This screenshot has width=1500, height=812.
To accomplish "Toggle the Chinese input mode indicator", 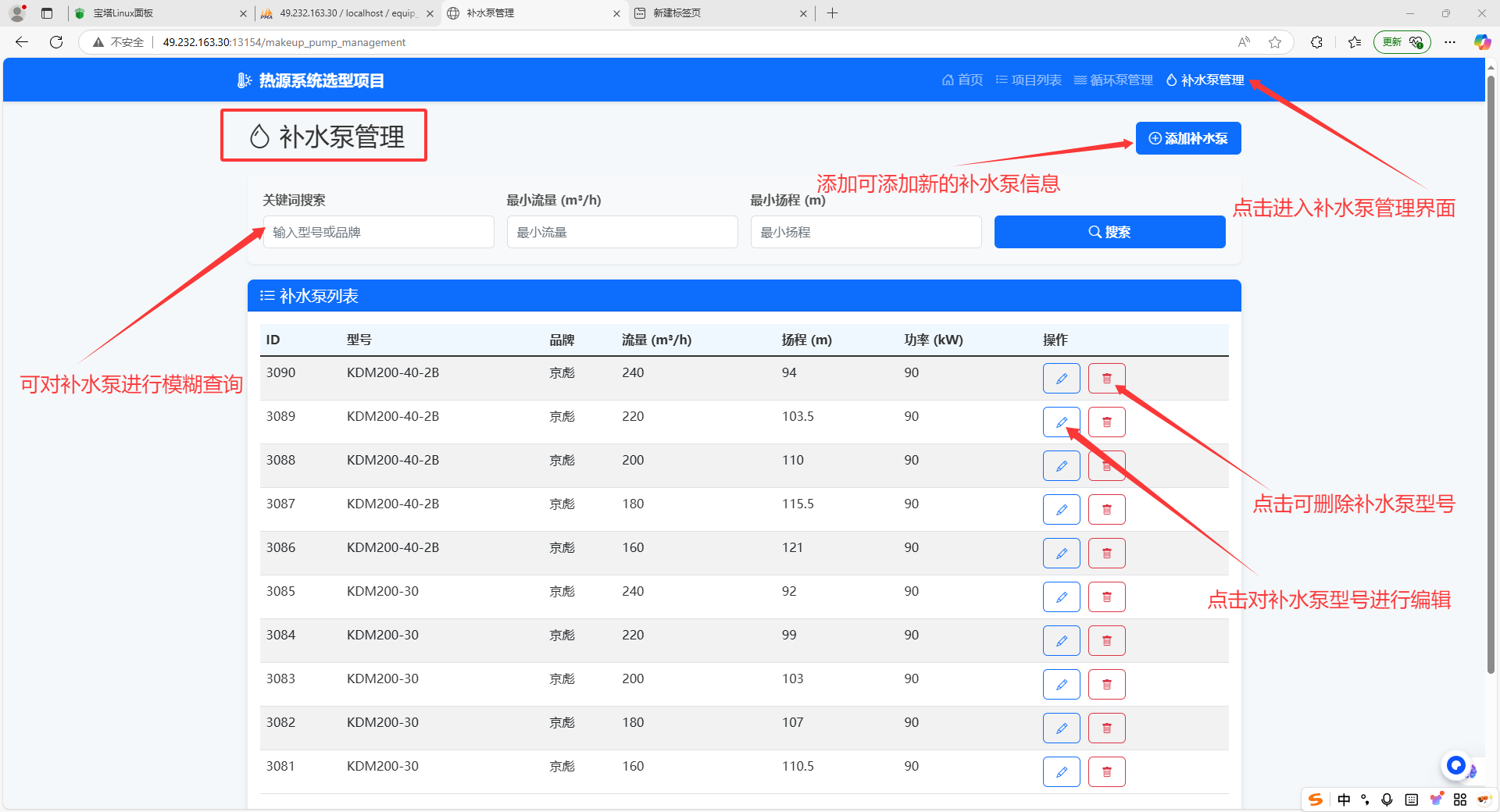I will pos(1344,800).
